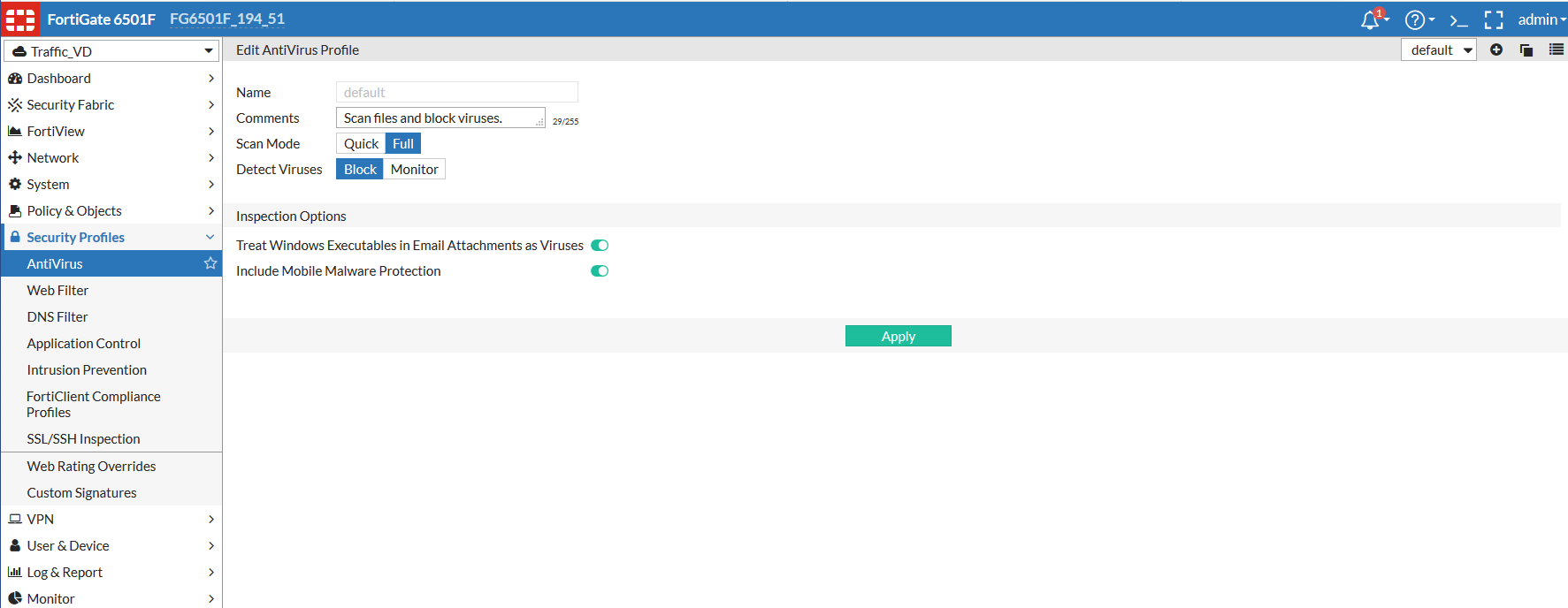Clone the profile using copy icon
The width and height of the screenshot is (1568, 608).
click(1526, 49)
